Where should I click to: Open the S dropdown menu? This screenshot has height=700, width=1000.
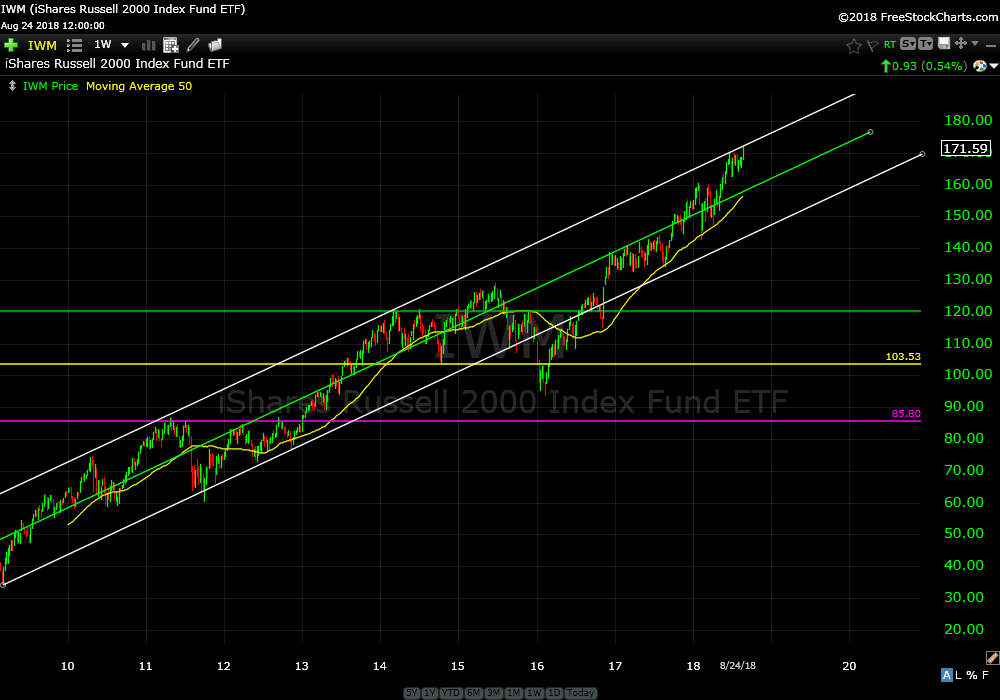907,44
